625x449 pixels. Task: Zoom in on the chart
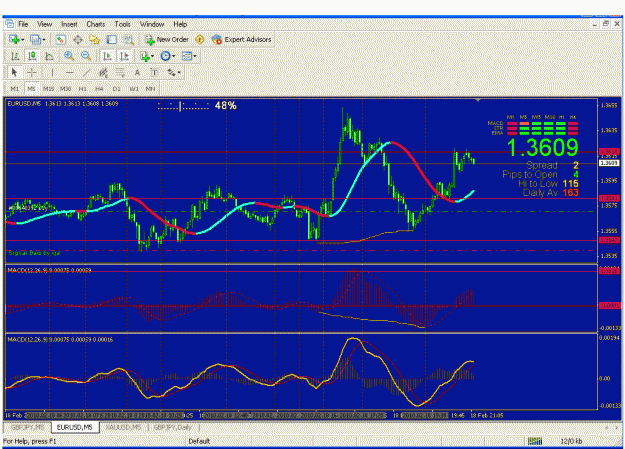(69, 56)
